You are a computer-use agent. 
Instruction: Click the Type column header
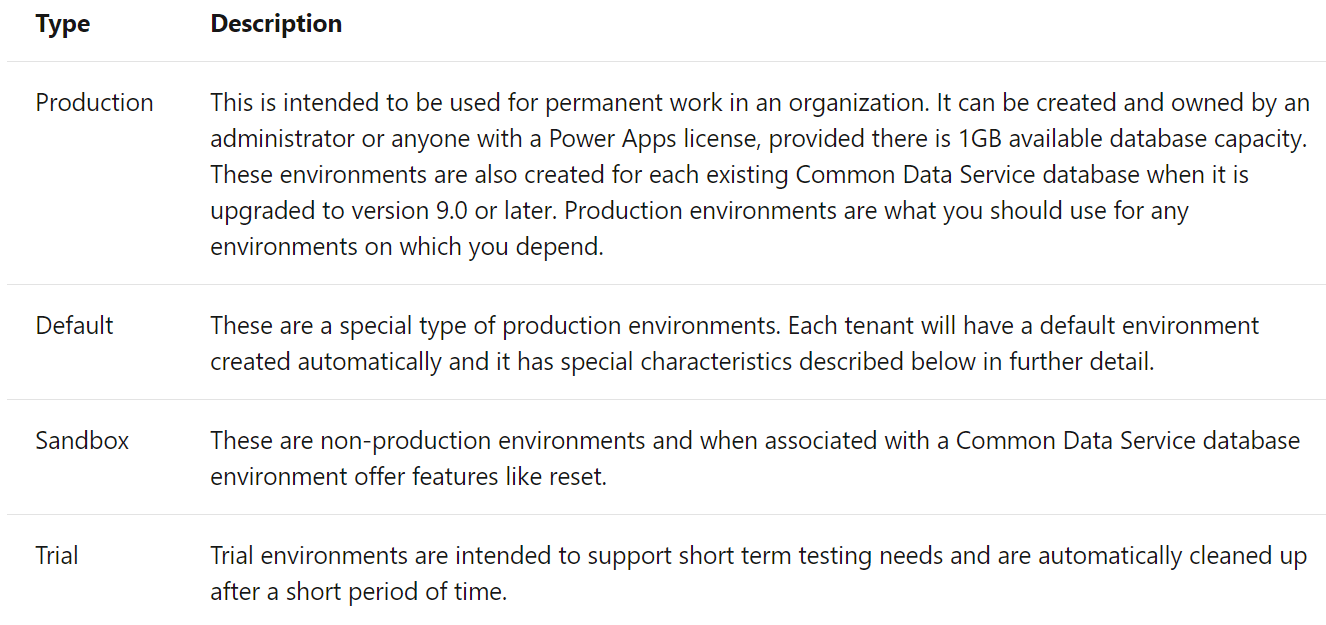63,24
